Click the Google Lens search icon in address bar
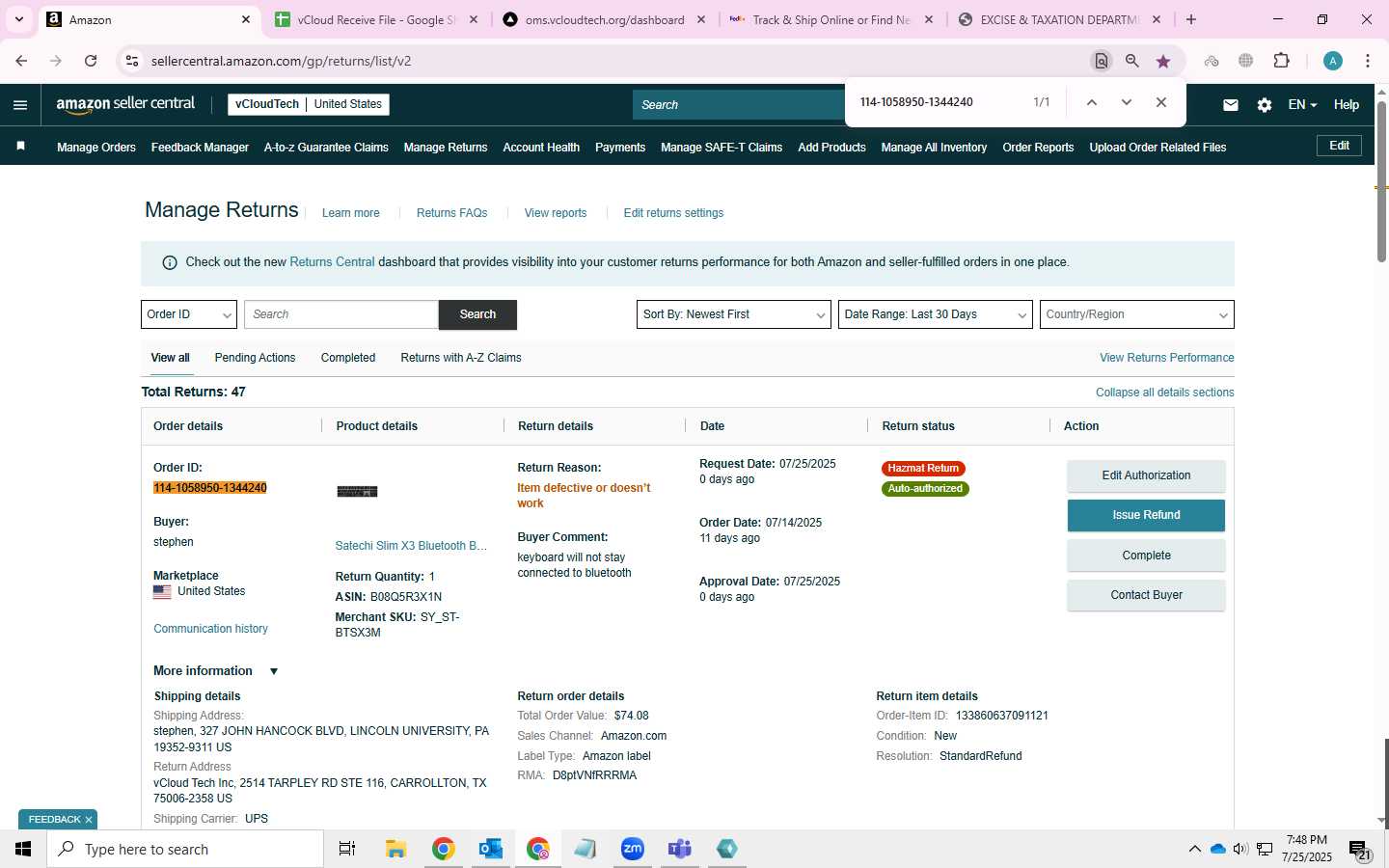This screenshot has height=868, width=1389. (1101, 61)
